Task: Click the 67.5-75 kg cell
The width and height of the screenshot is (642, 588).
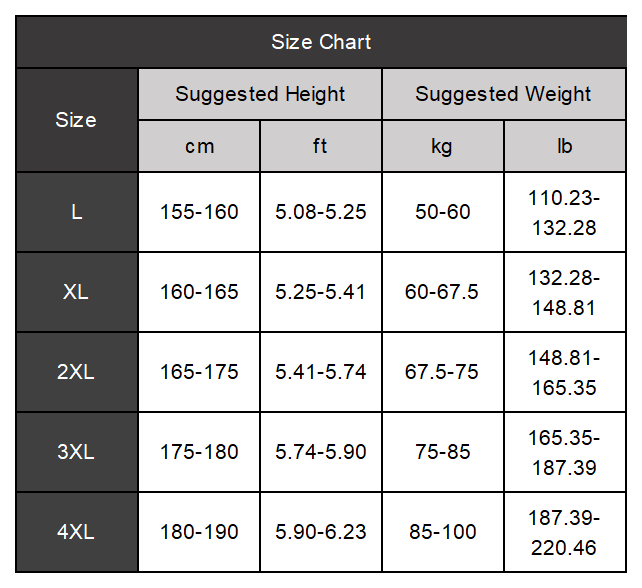Action: point(443,372)
